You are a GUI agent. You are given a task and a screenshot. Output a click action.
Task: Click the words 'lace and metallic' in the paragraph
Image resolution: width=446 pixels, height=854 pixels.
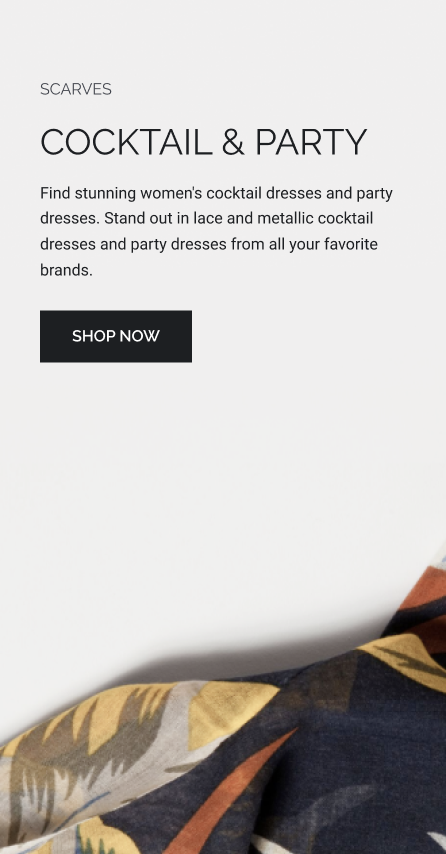[x=253, y=218]
